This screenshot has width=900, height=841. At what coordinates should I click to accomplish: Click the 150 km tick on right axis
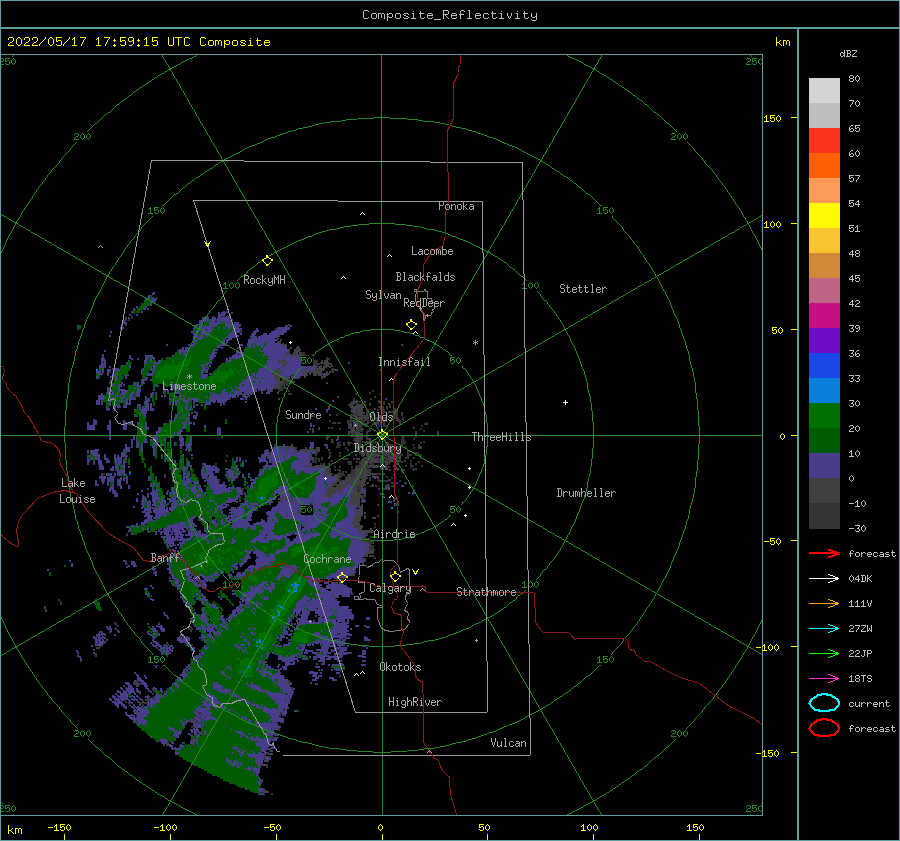point(772,118)
